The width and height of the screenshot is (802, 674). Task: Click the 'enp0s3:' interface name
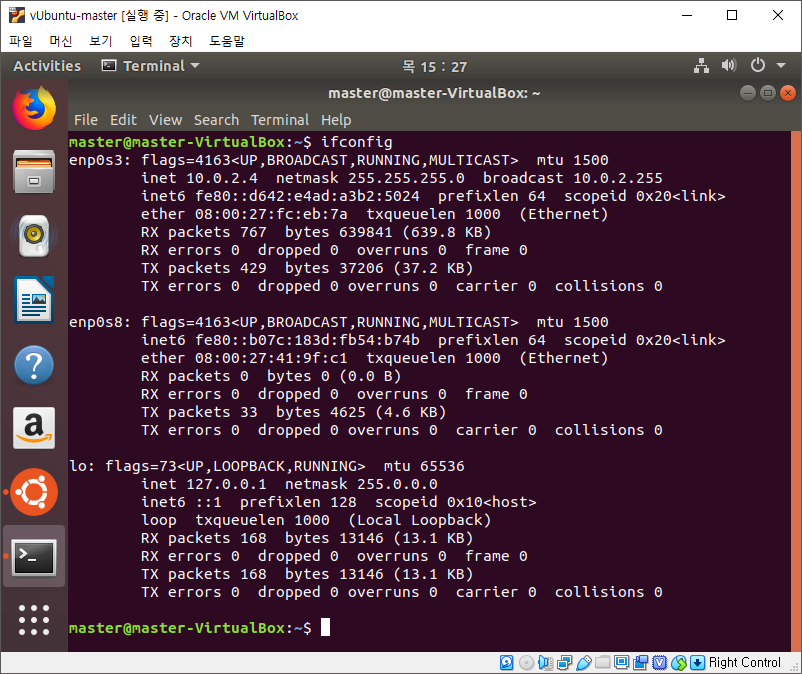[x=100, y=160]
